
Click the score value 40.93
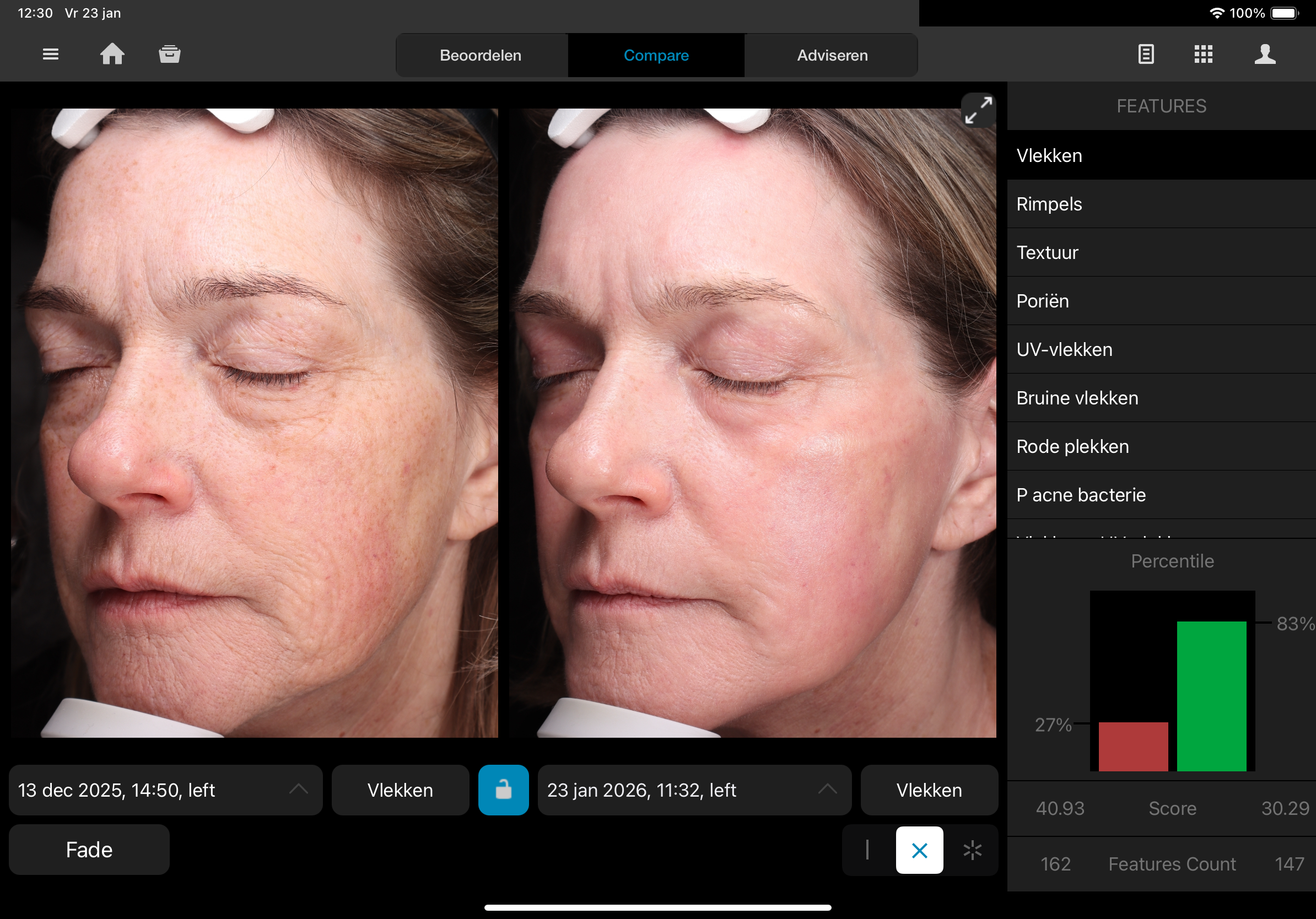coord(1060,808)
